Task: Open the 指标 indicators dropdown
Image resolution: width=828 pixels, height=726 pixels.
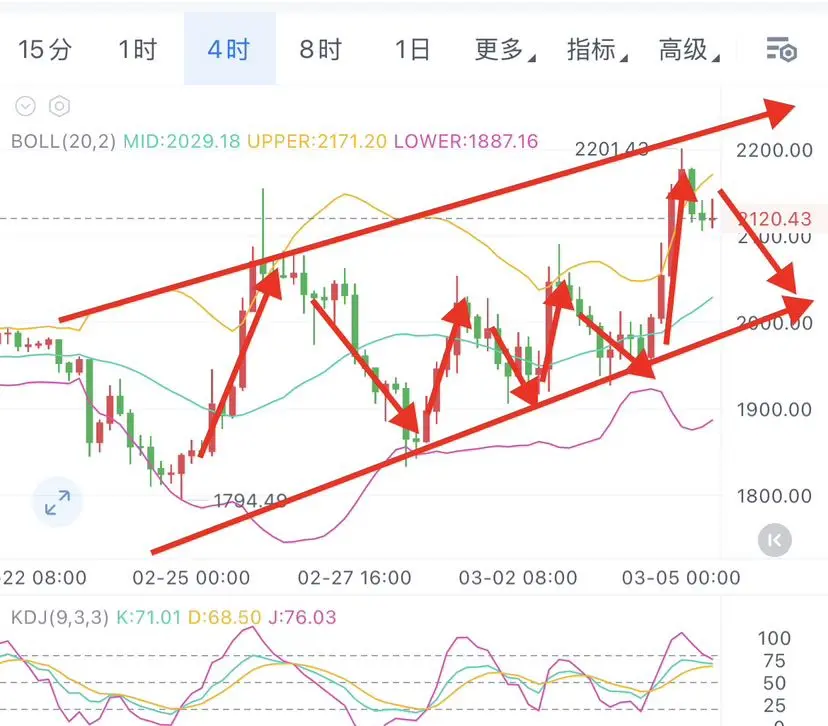Action: (x=597, y=50)
